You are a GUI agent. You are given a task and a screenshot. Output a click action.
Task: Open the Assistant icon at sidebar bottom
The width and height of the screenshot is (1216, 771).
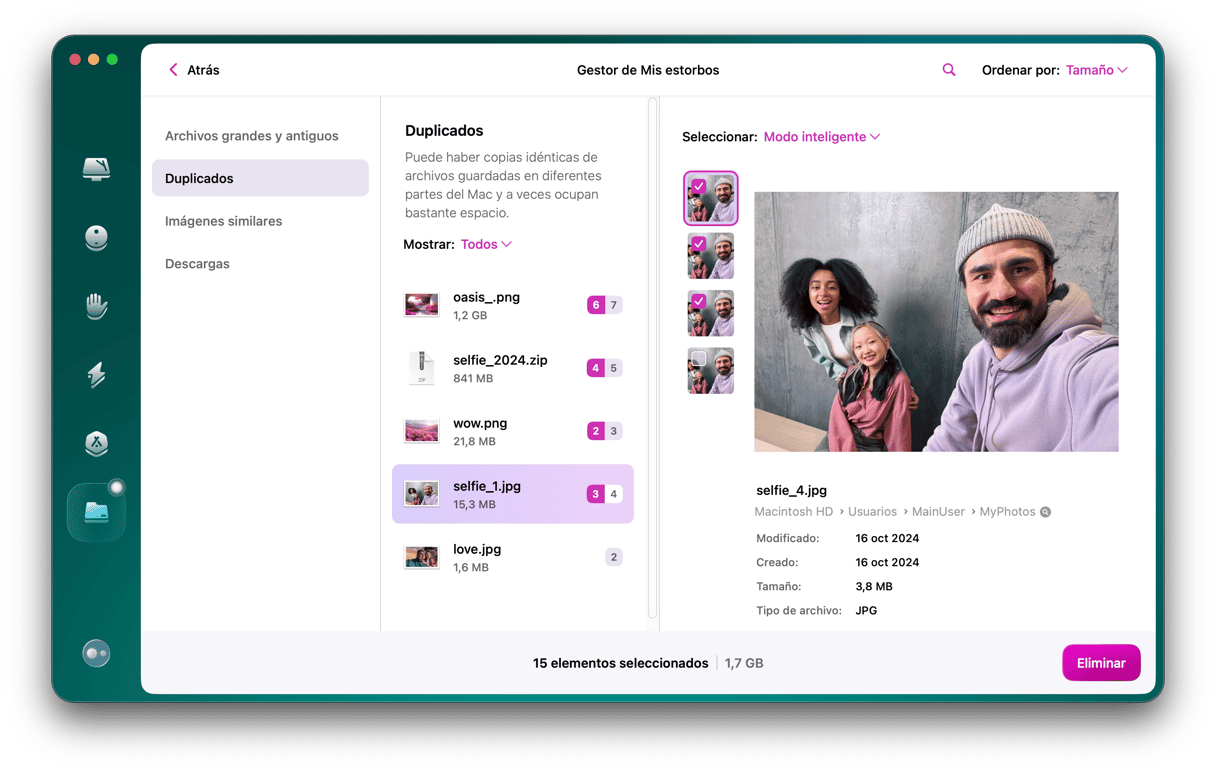pyautogui.click(x=96, y=653)
